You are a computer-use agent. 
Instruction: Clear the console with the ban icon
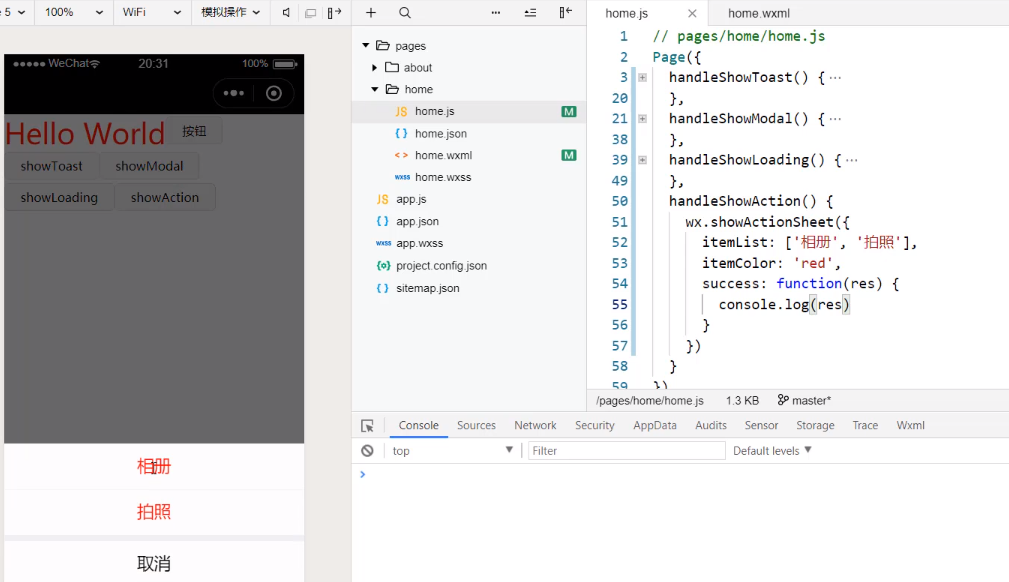(367, 451)
